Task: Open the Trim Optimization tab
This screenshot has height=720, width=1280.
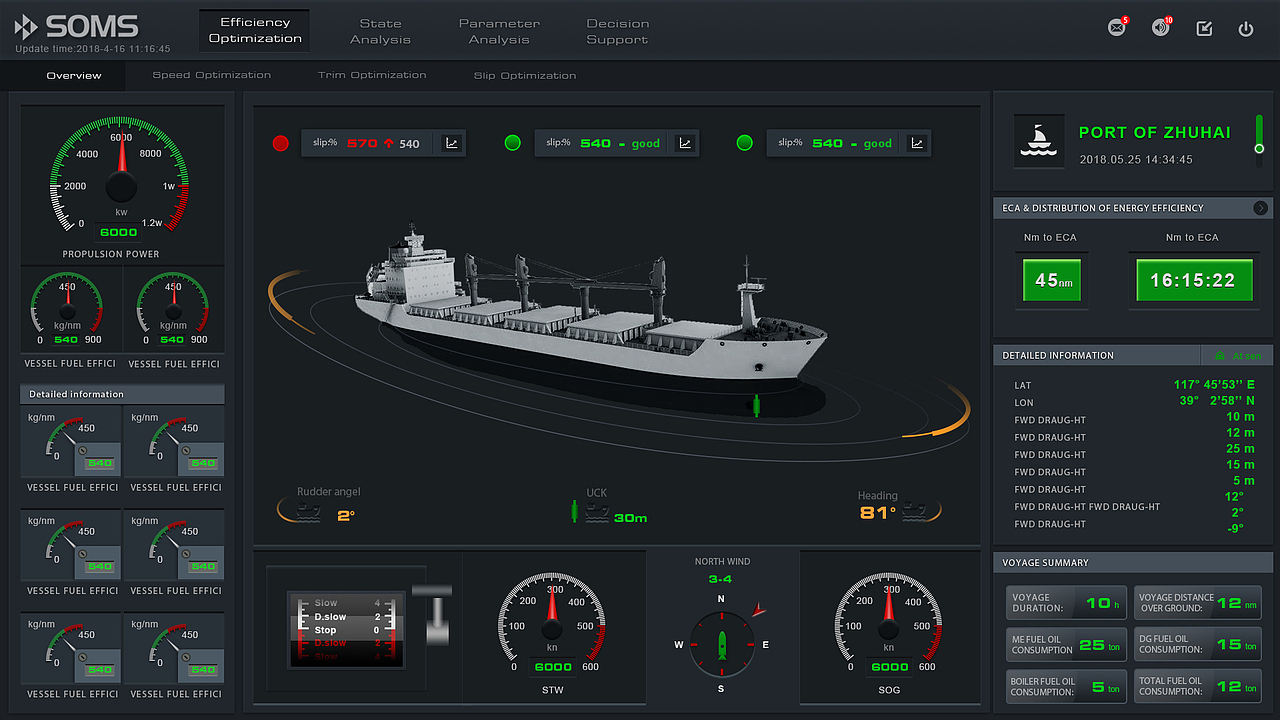Action: click(372, 75)
